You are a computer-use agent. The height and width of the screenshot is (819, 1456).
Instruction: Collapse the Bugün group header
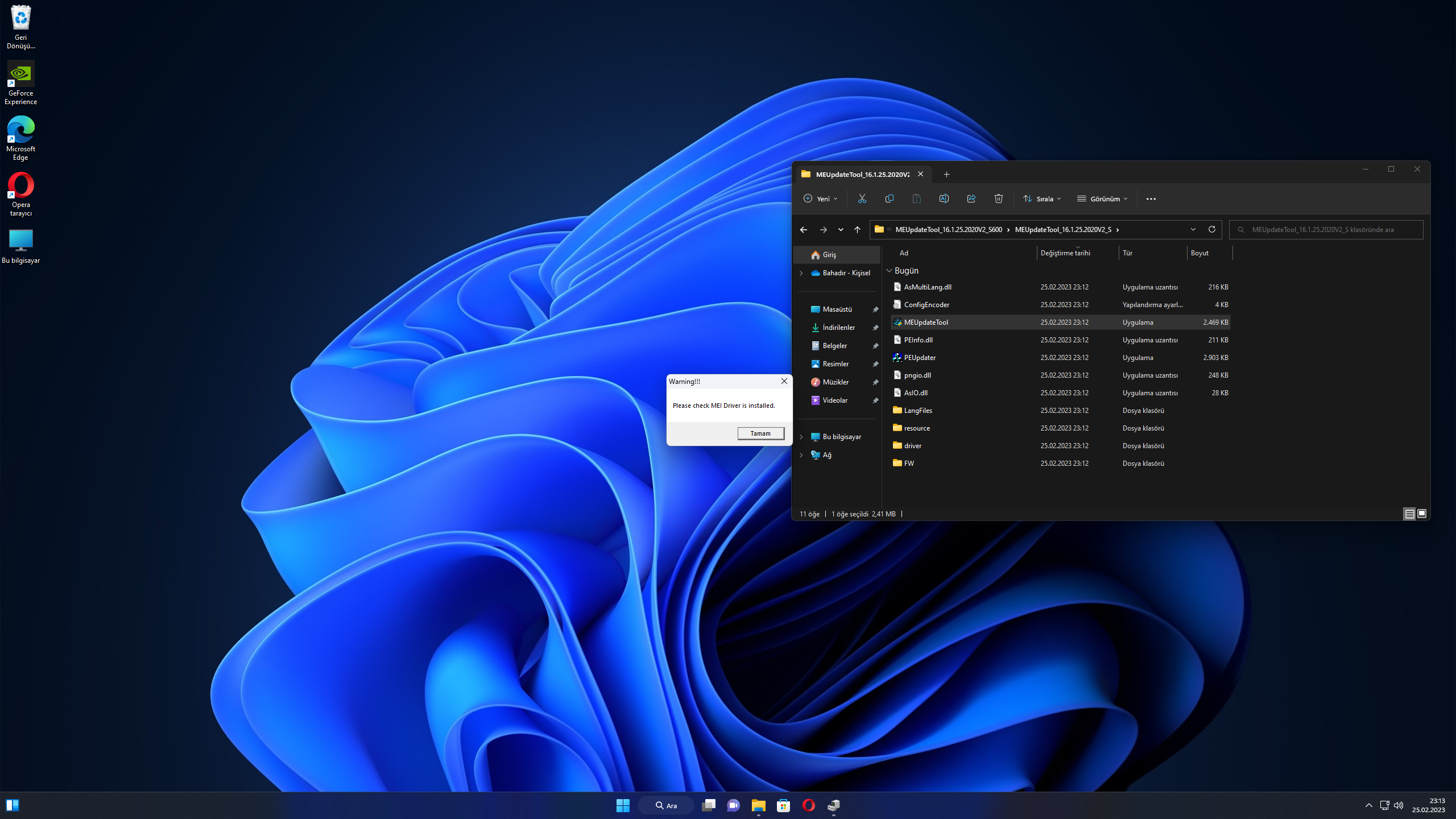[890, 271]
